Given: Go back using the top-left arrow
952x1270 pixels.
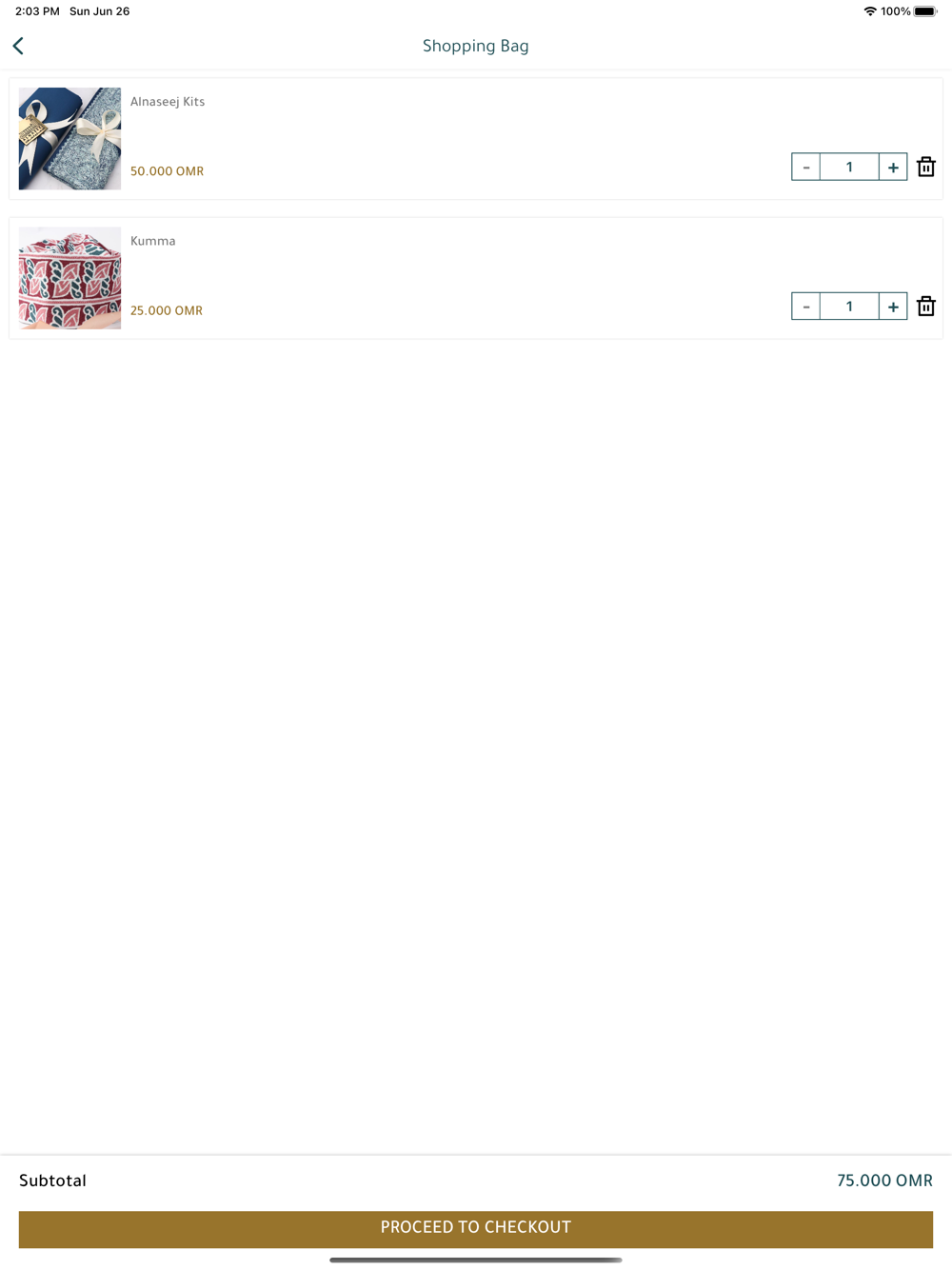Looking at the screenshot, I should (x=18, y=46).
